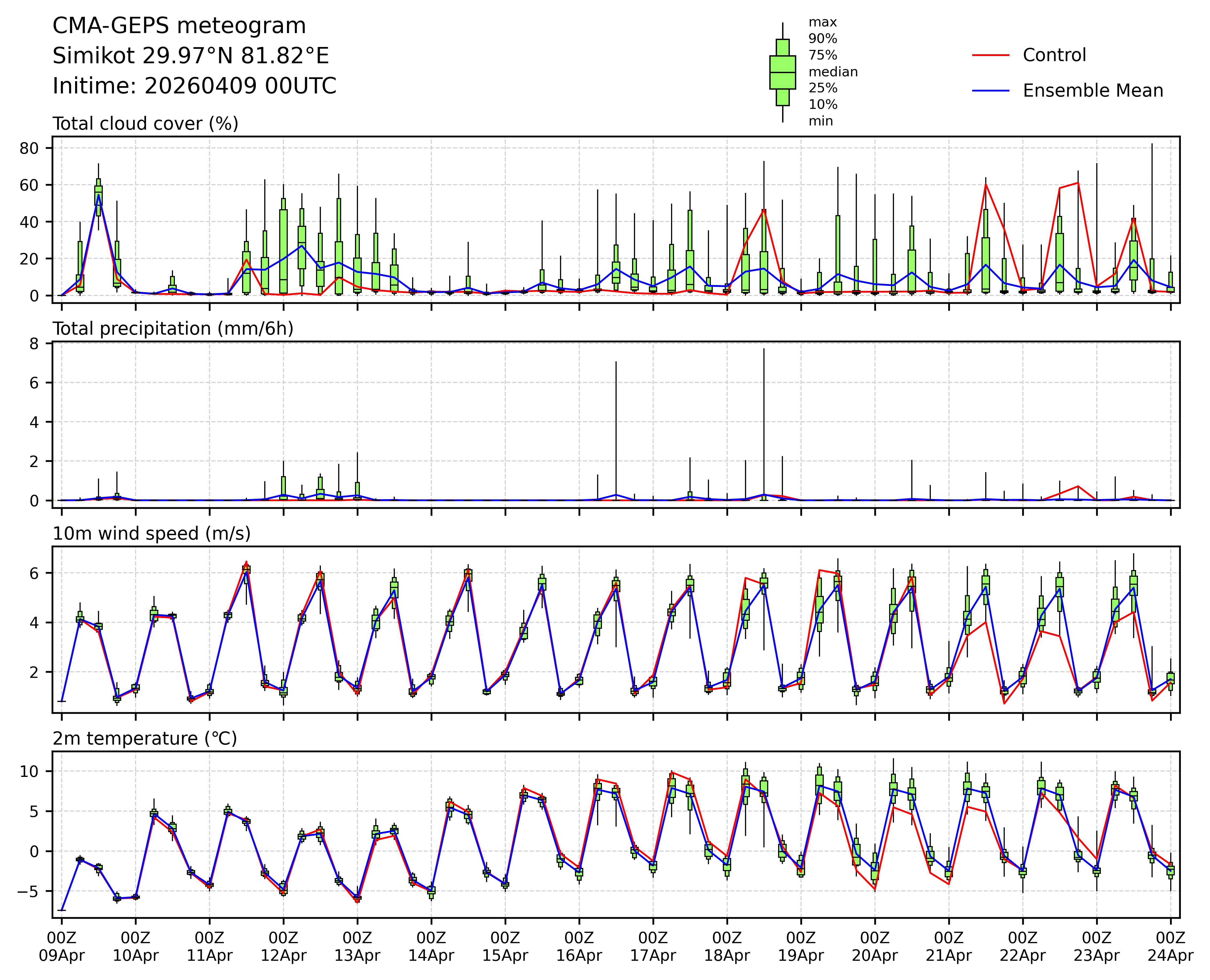Screen dimensions: 1210x980
Task: Click the 80 tick on cloud cover axis
Action: tap(29, 148)
